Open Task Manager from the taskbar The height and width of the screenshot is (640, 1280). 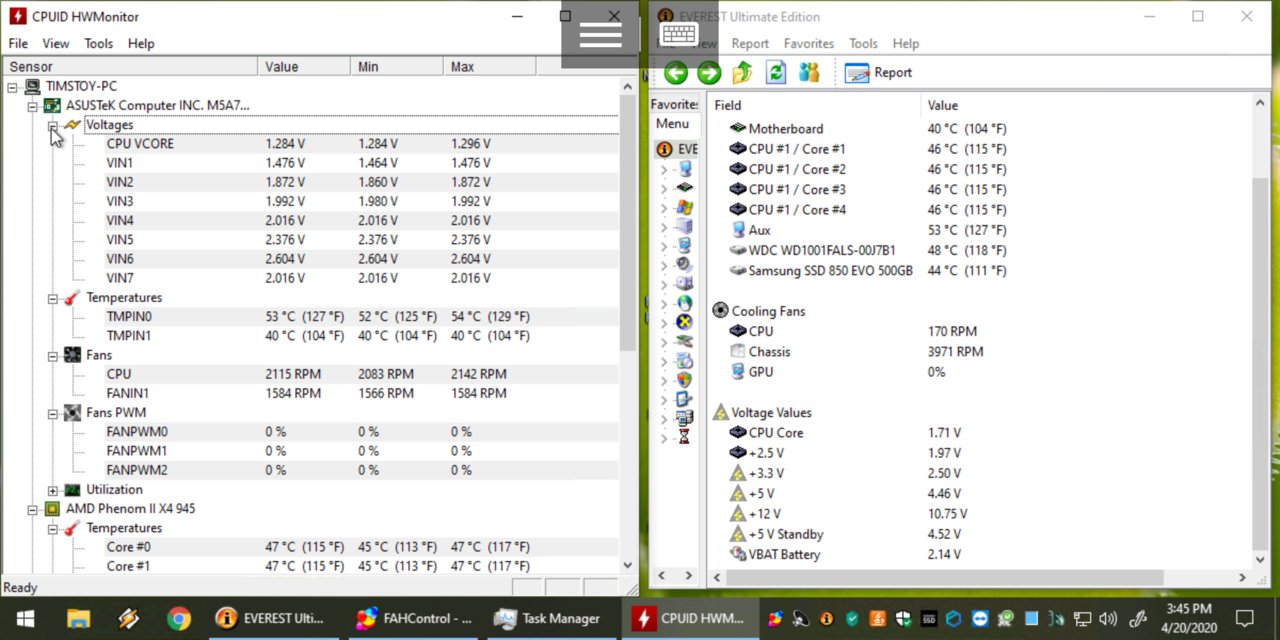pos(547,618)
